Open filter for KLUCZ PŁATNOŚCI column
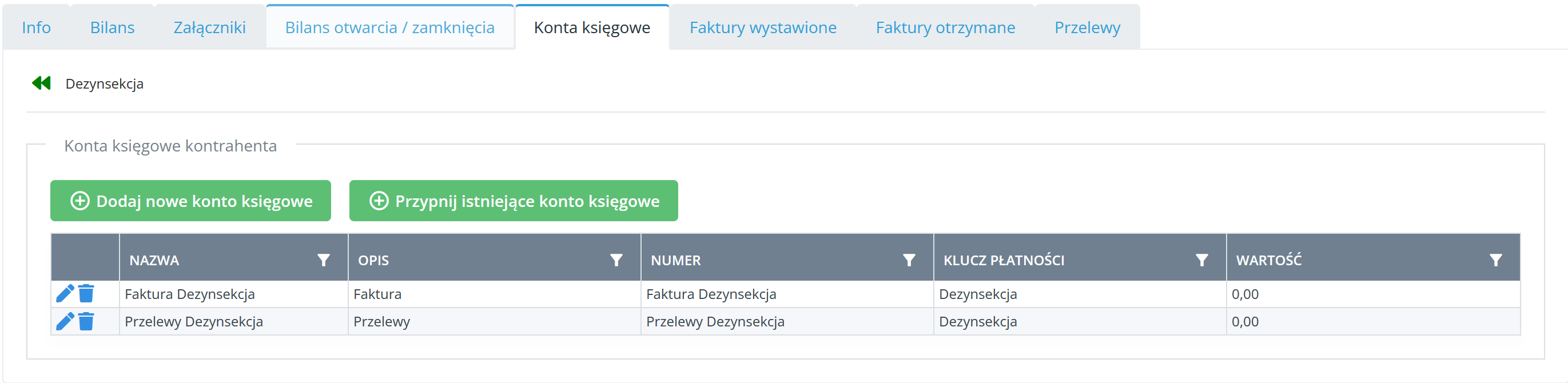Screen dimensions: 1568x383 click(x=1201, y=261)
